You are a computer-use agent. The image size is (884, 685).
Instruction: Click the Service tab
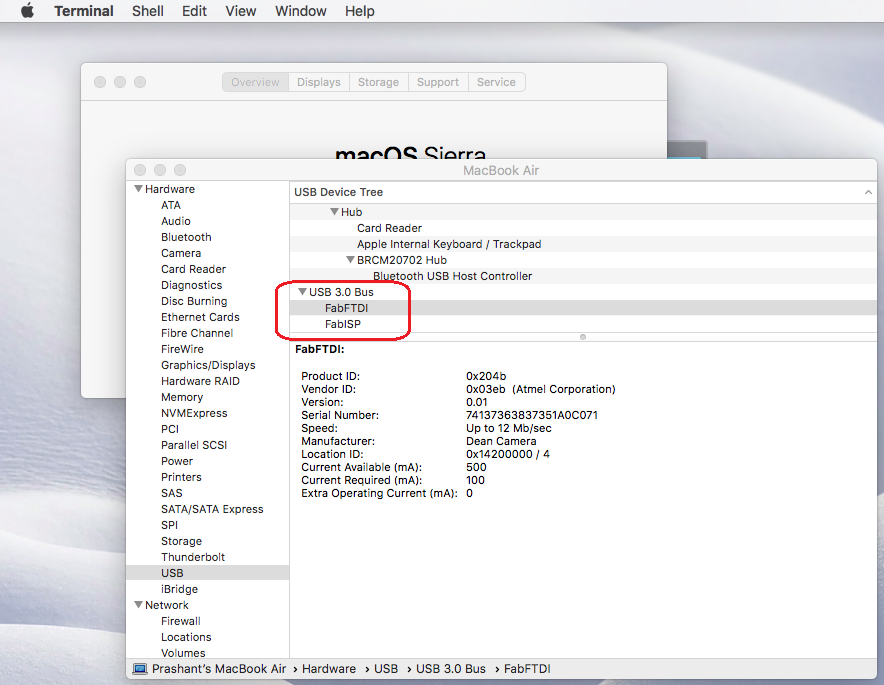point(496,82)
